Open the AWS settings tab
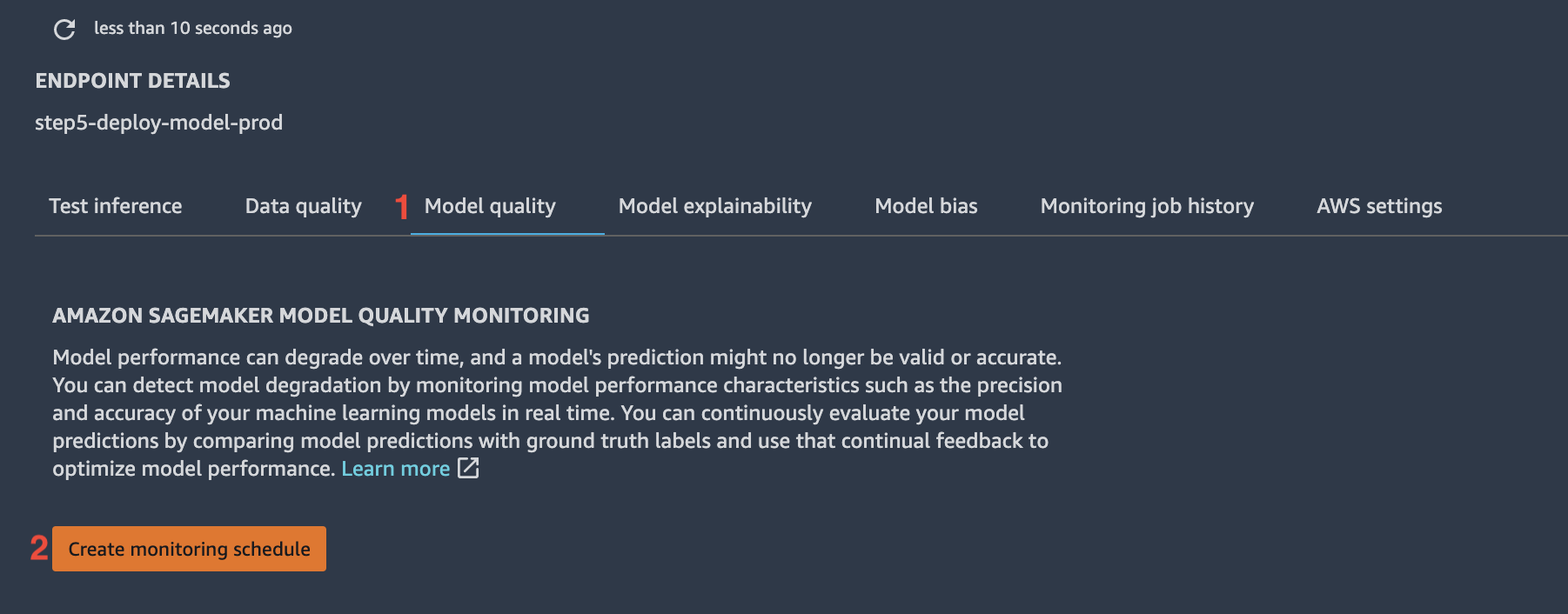The height and width of the screenshot is (614, 1568). (x=1379, y=206)
